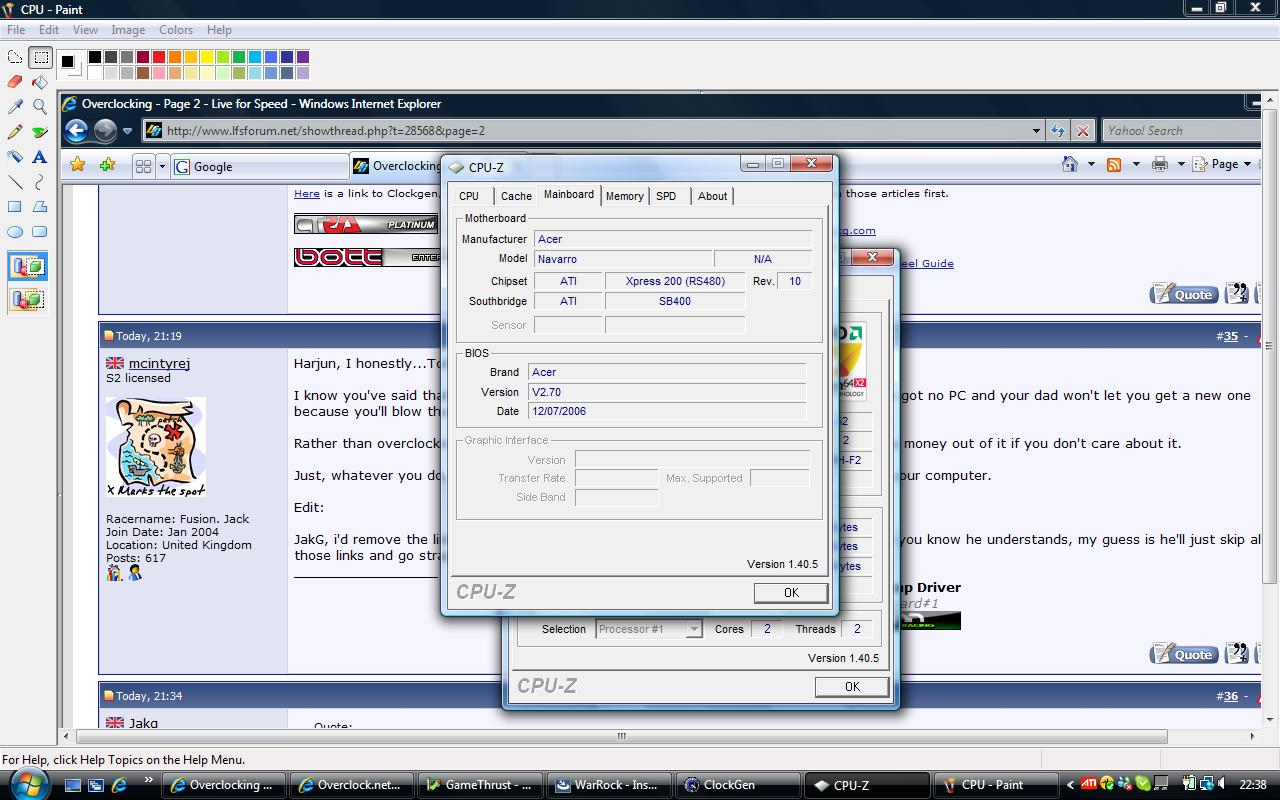Click the Memory tab in the CPU-Z window
This screenshot has height=800, width=1280.
click(625, 196)
